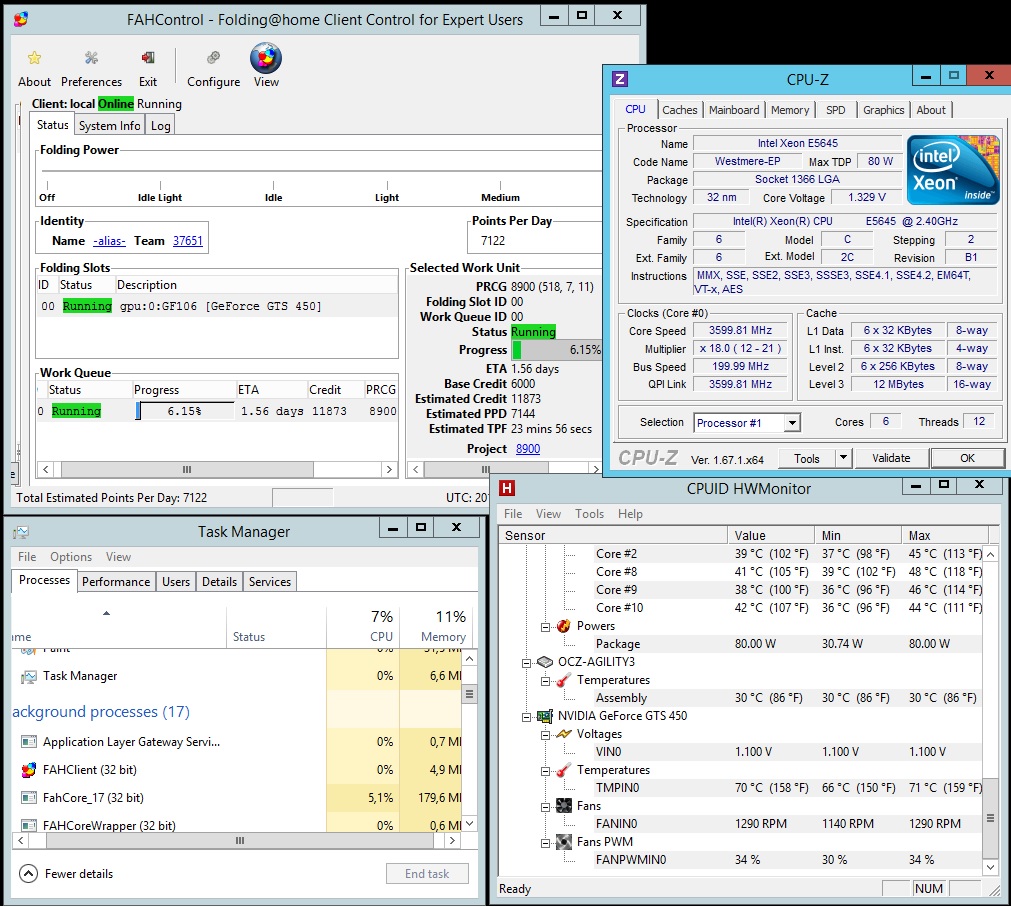Open Configure in FAHControl toolbar
The width and height of the screenshot is (1011, 907).
[x=213, y=68]
